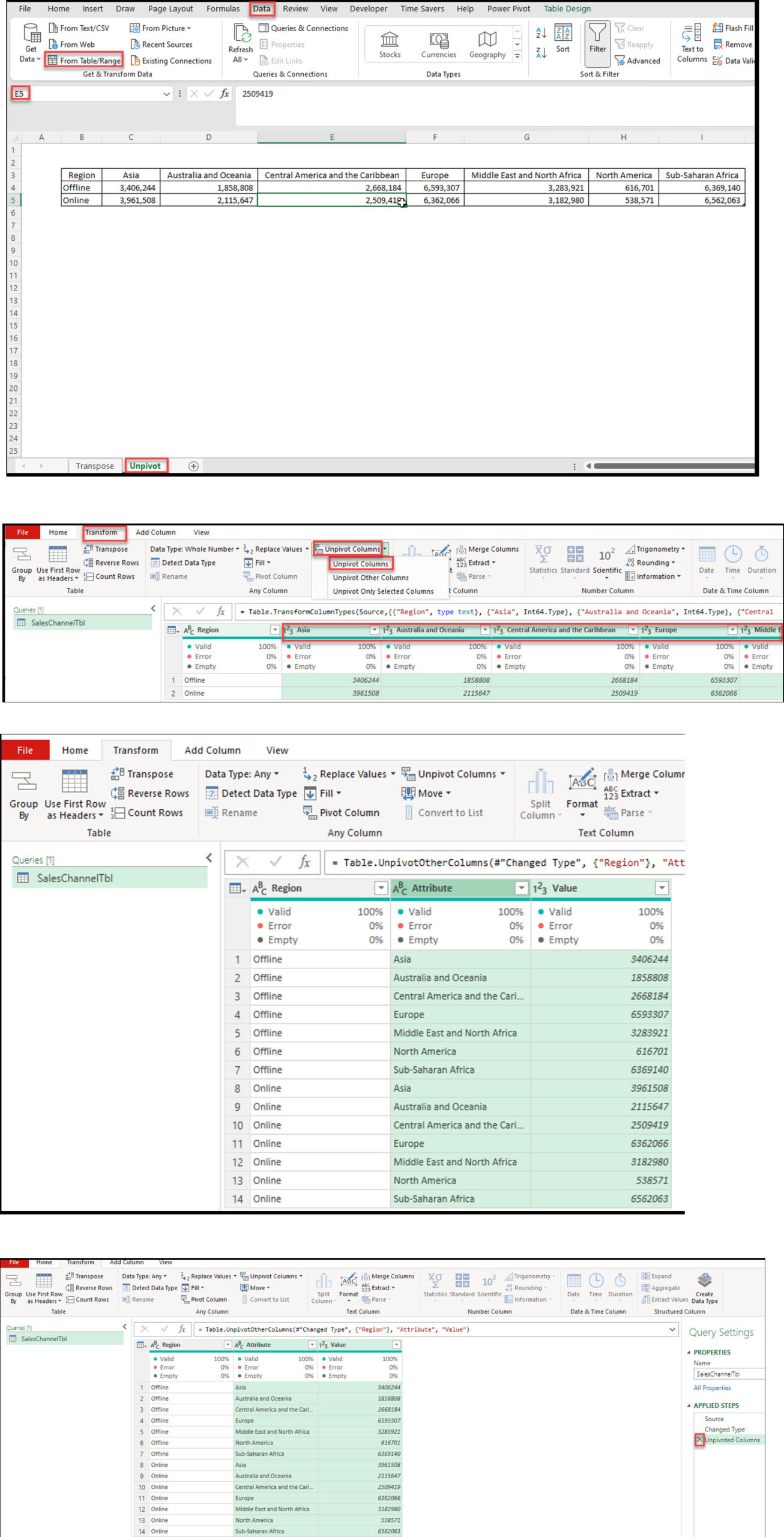Expand the Data Types gallery

(517, 56)
